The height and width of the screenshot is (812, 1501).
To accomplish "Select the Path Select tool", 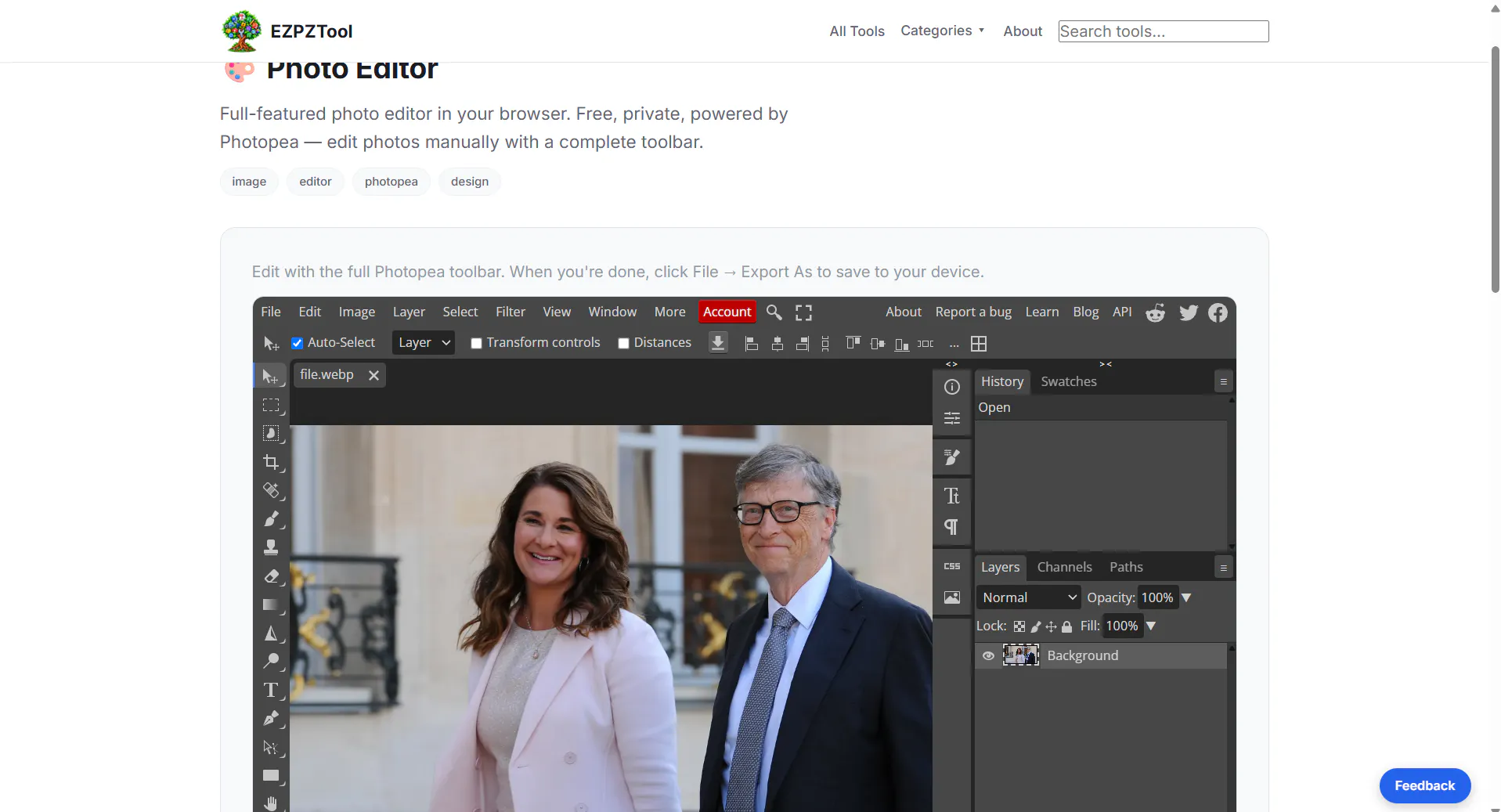I will [271, 747].
